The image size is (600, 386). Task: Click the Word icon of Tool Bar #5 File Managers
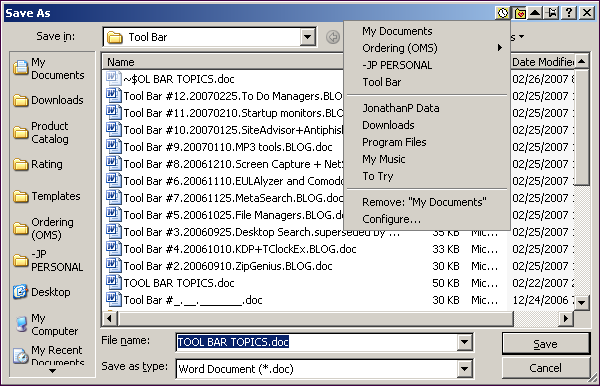pyautogui.click(x=114, y=215)
